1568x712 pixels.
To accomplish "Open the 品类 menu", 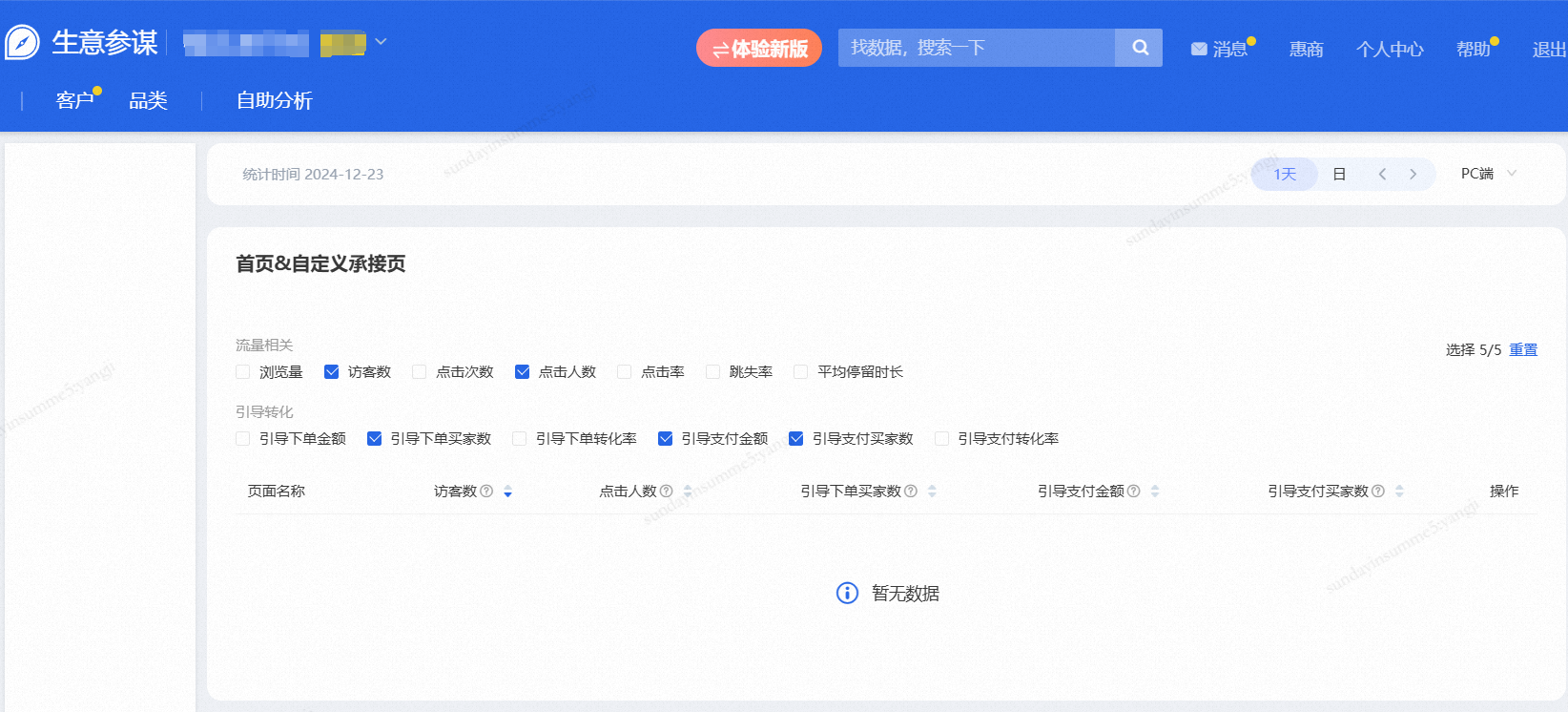I will 148,100.
